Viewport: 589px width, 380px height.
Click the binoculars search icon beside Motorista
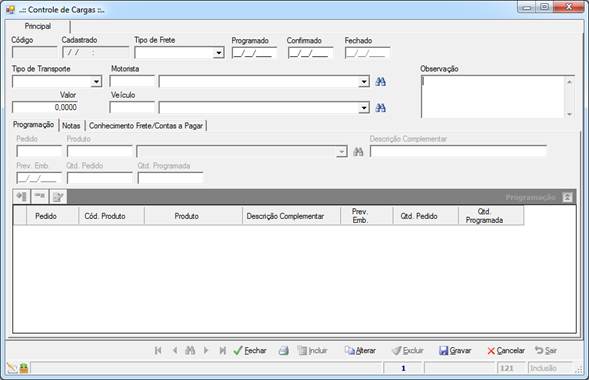click(x=381, y=82)
